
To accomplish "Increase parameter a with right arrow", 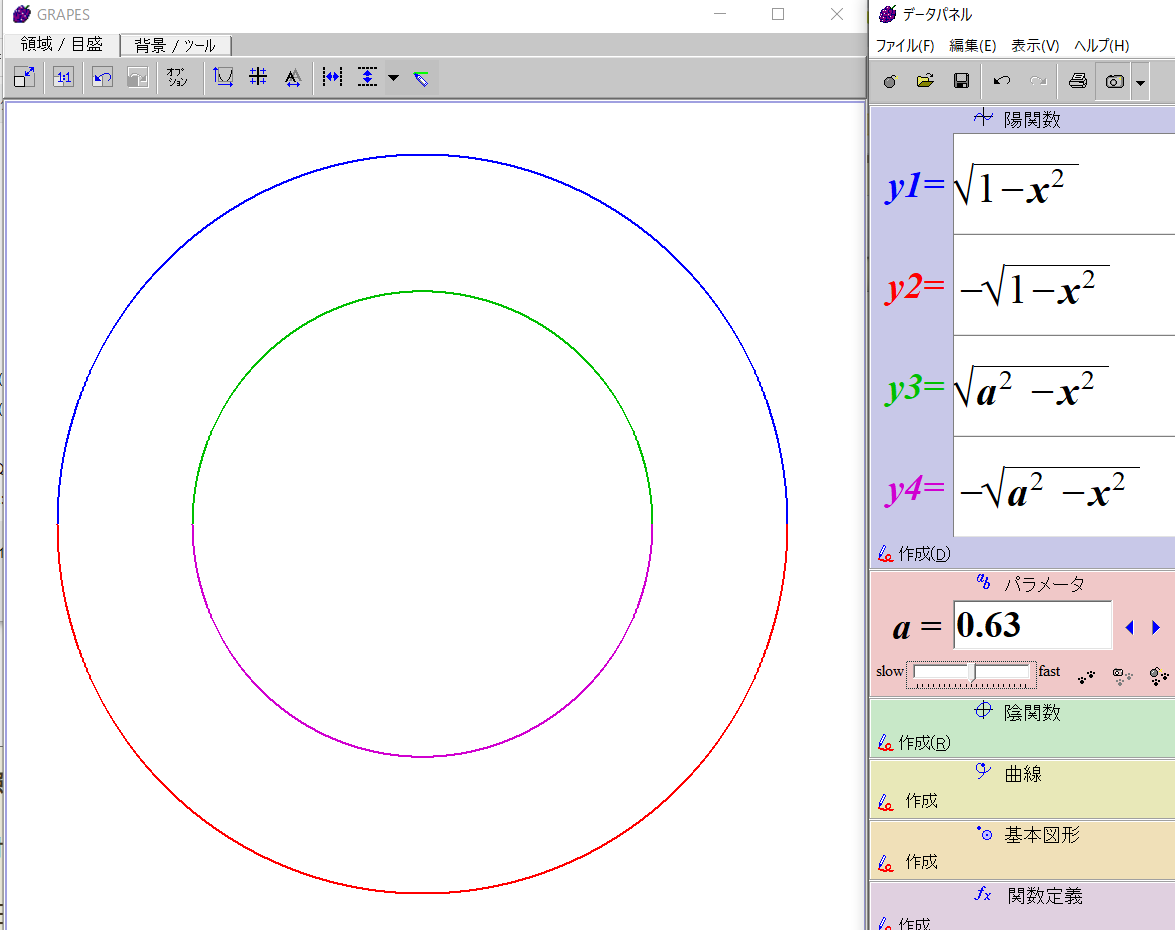I will pos(1156,627).
